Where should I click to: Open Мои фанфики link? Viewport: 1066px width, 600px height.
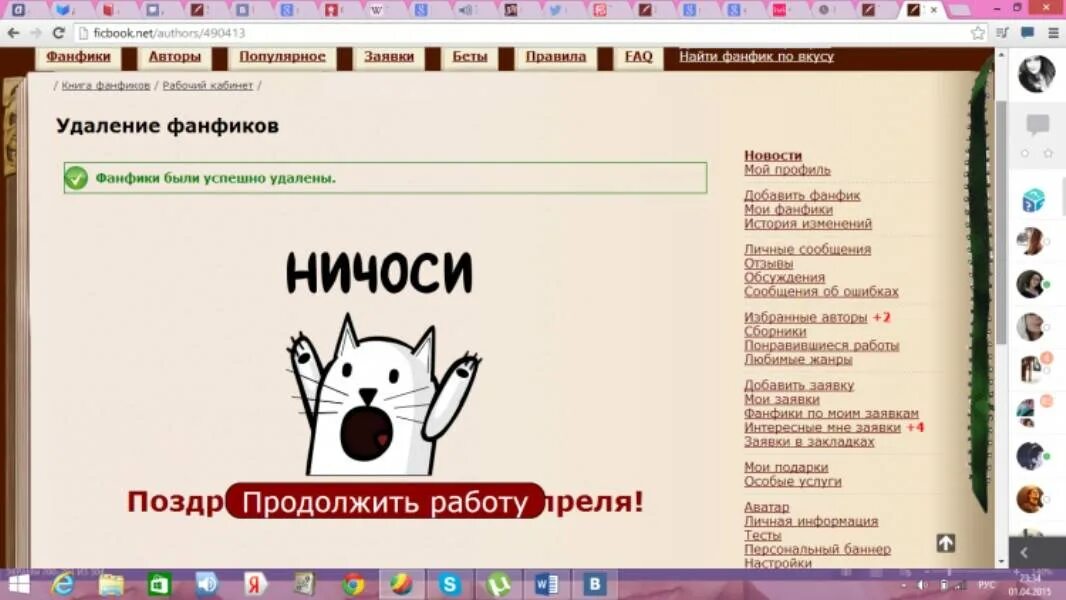pos(788,209)
